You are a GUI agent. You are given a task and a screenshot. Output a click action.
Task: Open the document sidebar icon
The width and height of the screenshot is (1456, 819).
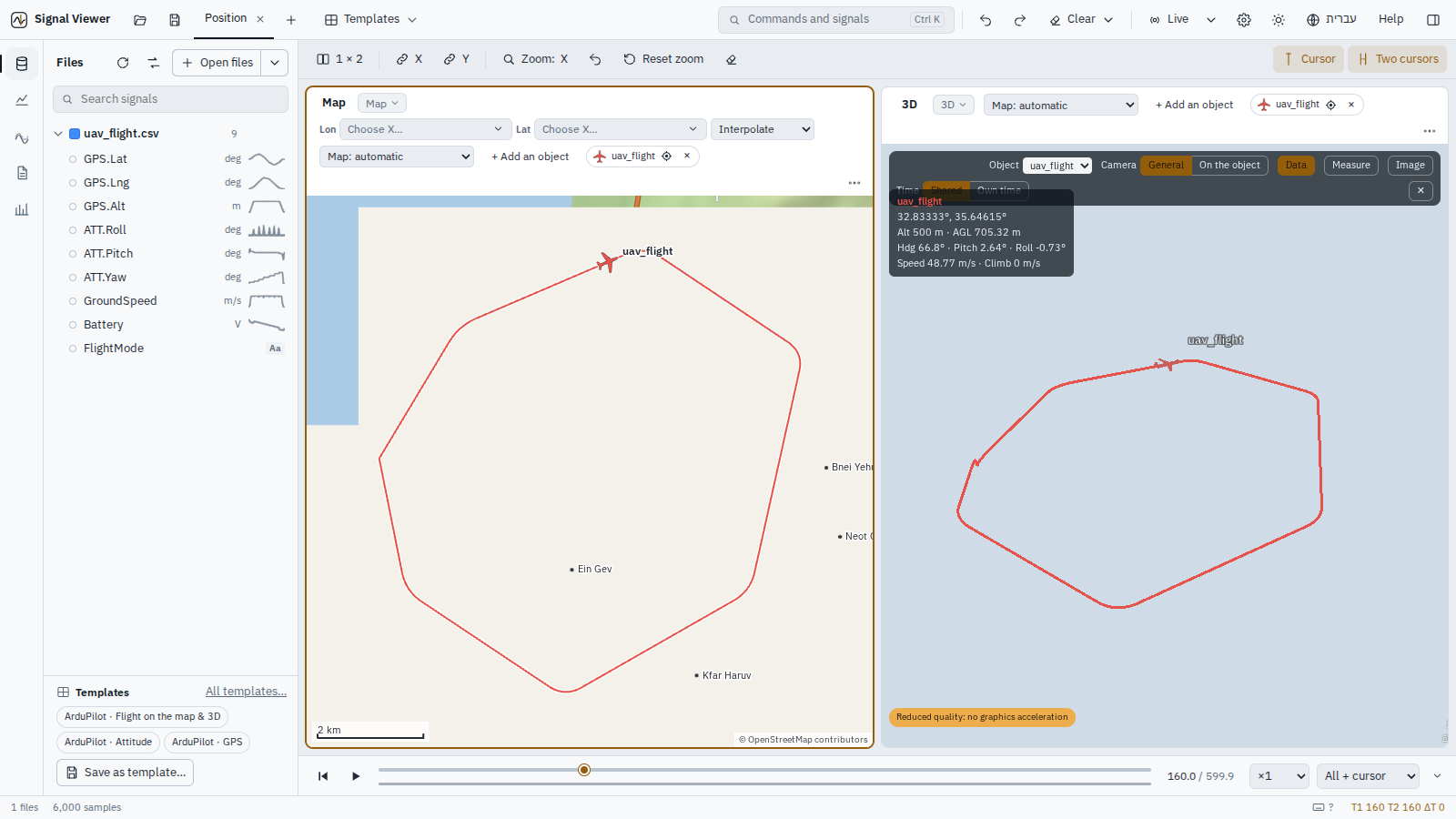click(x=22, y=173)
